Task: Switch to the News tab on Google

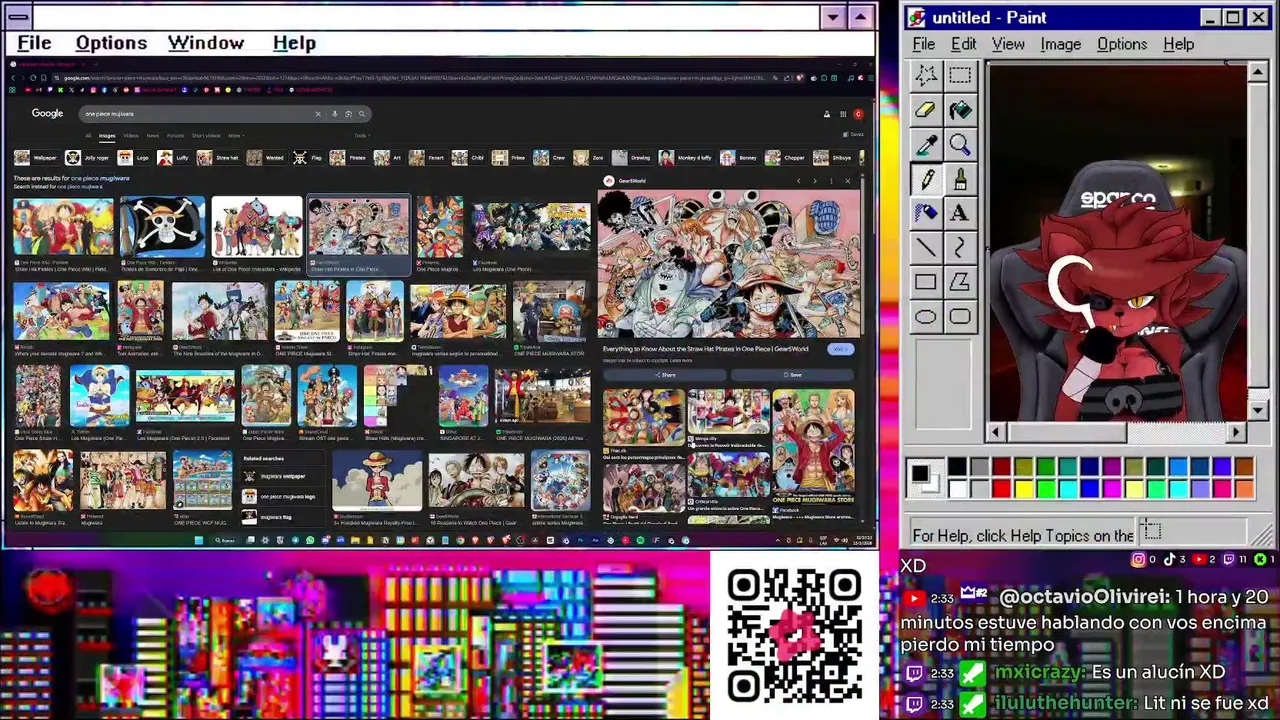Action: point(153,135)
